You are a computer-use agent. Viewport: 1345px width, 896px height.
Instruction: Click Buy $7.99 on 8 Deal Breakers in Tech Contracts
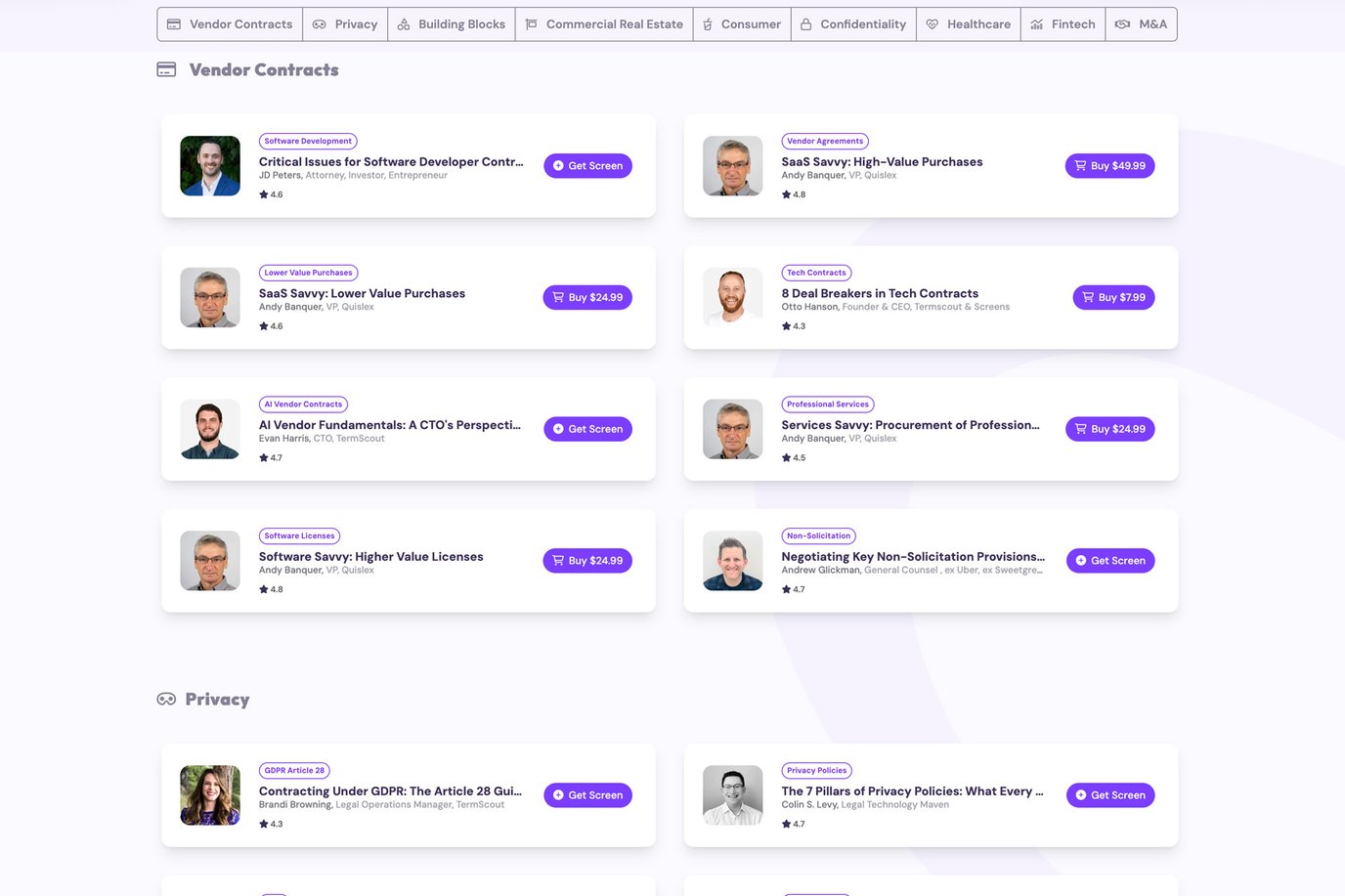point(1113,296)
